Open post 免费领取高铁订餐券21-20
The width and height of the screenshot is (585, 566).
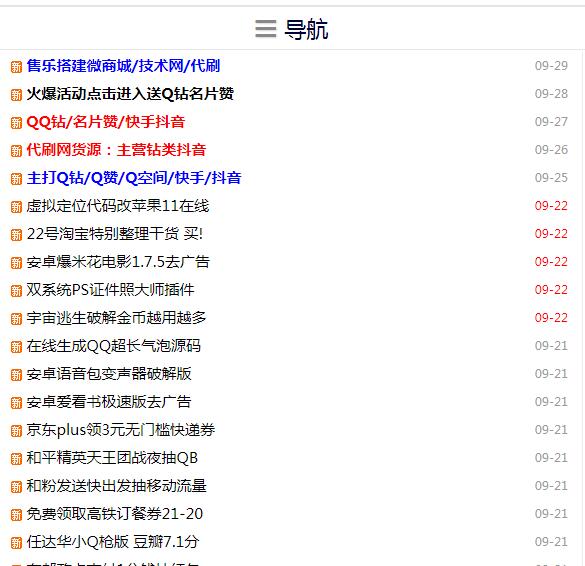click(115, 514)
